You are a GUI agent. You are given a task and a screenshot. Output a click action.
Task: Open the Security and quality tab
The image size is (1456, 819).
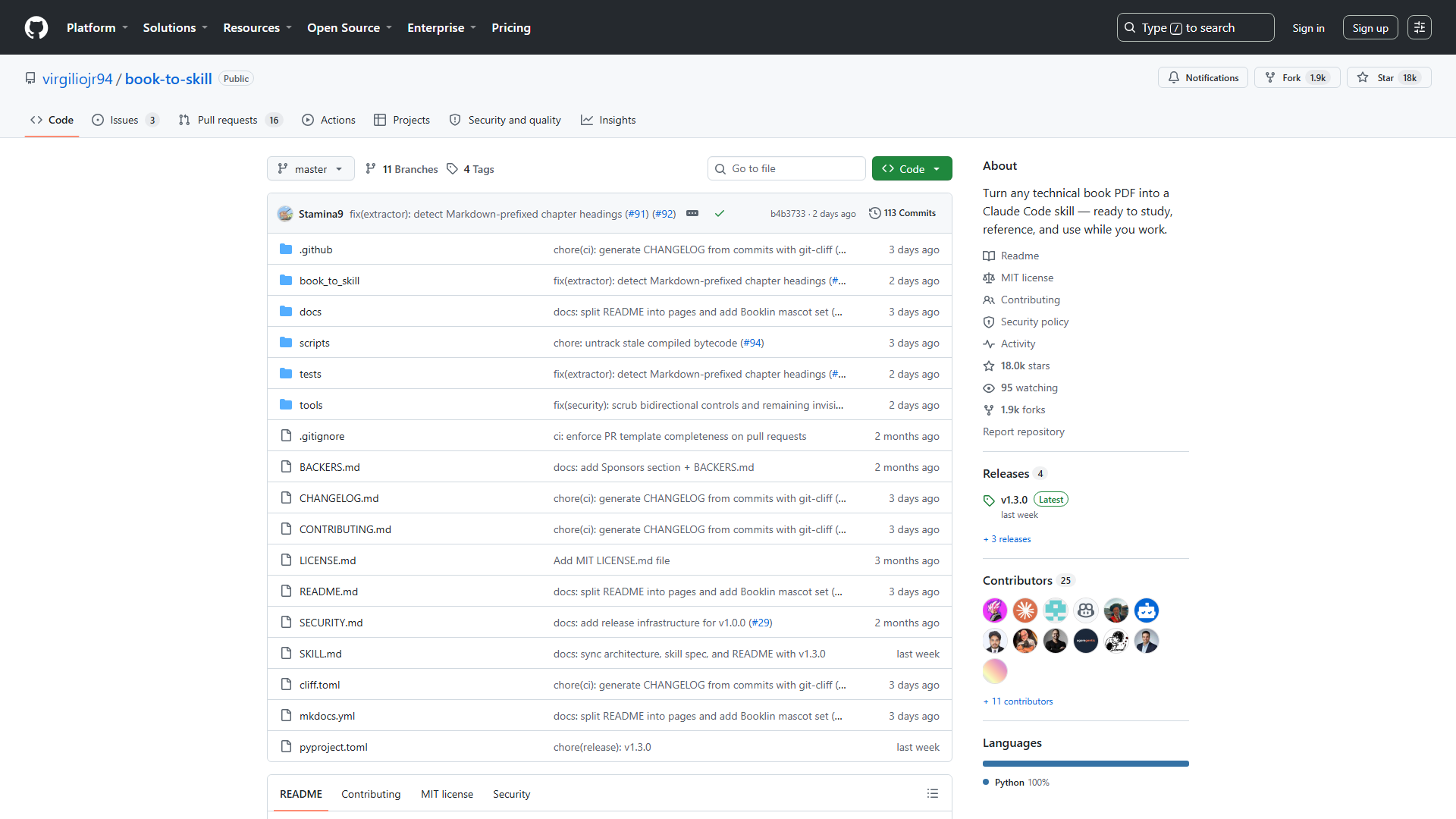[505, 120]
